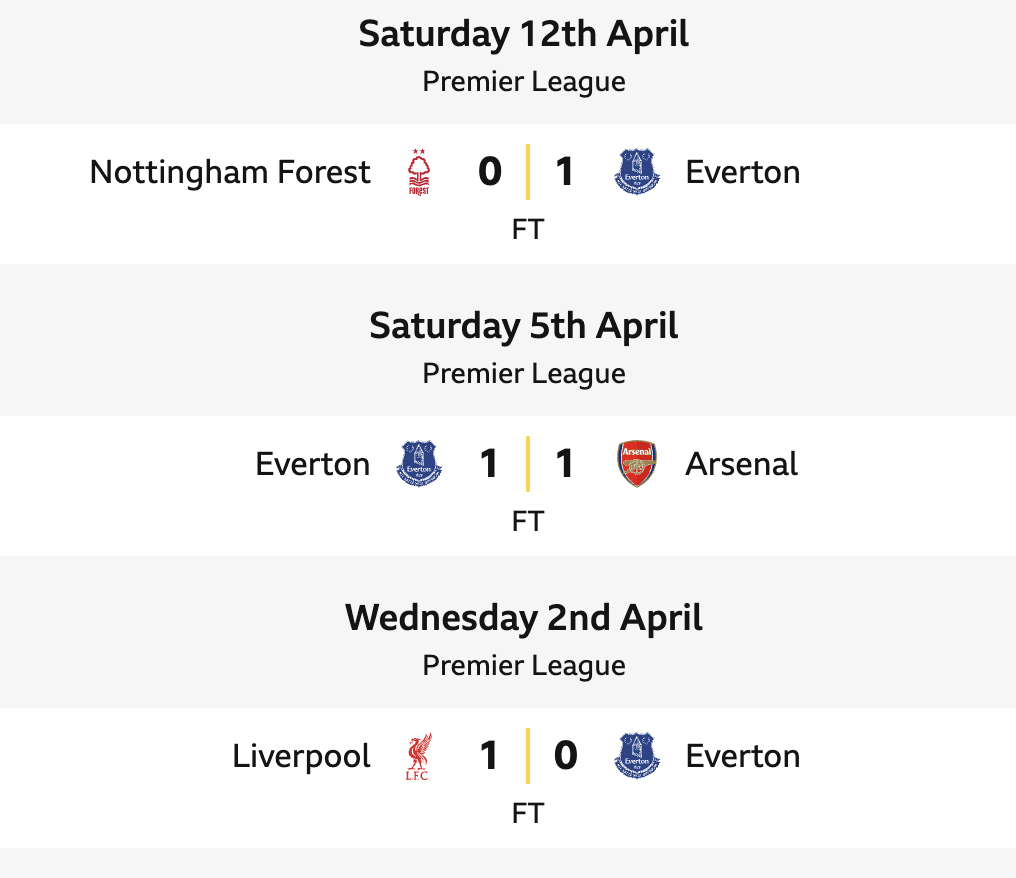Viewport: 1016px width, 878px height.
Task: Click Everton's crest in the Liverpool match
Action: (636, 756)
